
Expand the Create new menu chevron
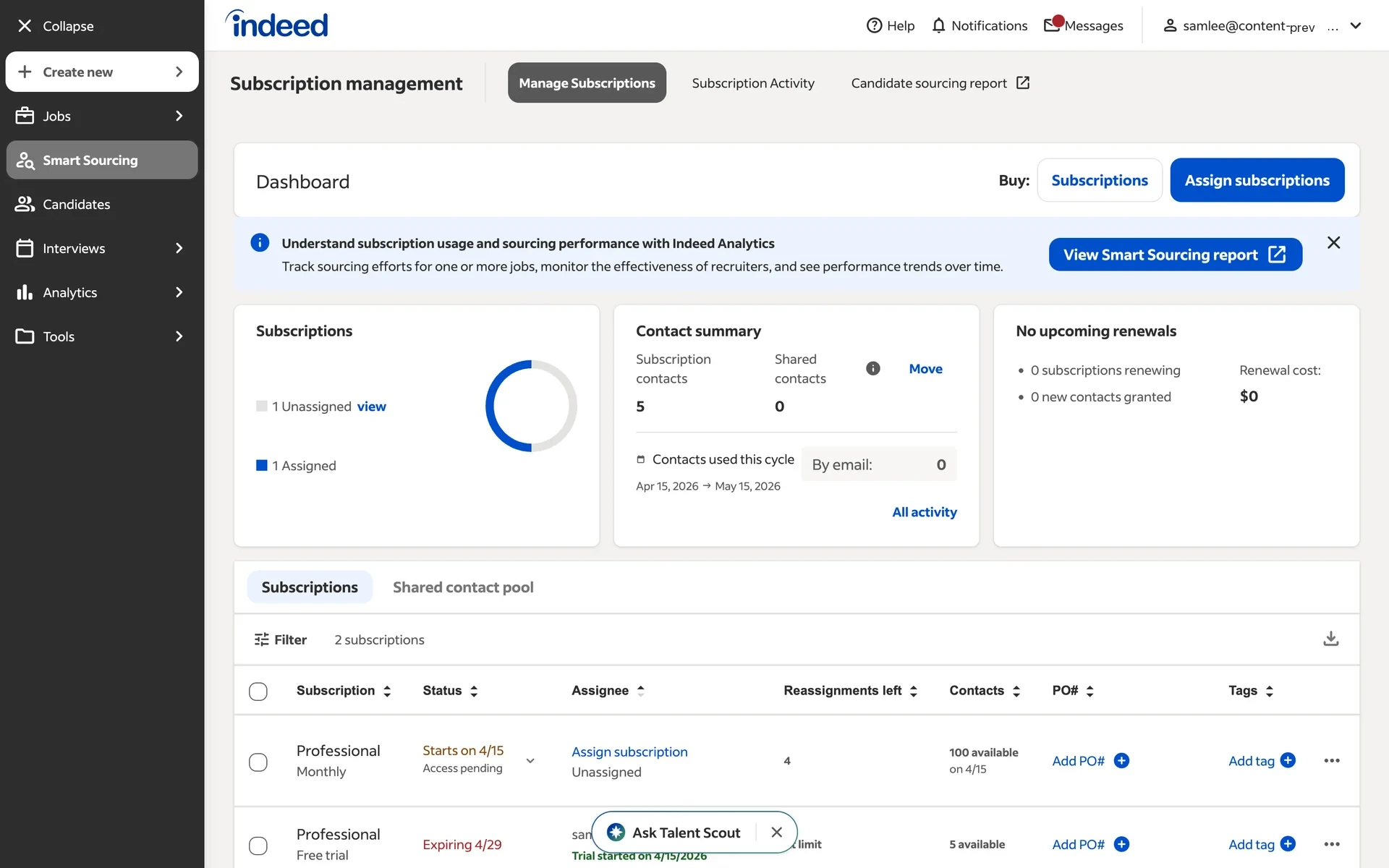pyautogui.click(x=179, y=72)
